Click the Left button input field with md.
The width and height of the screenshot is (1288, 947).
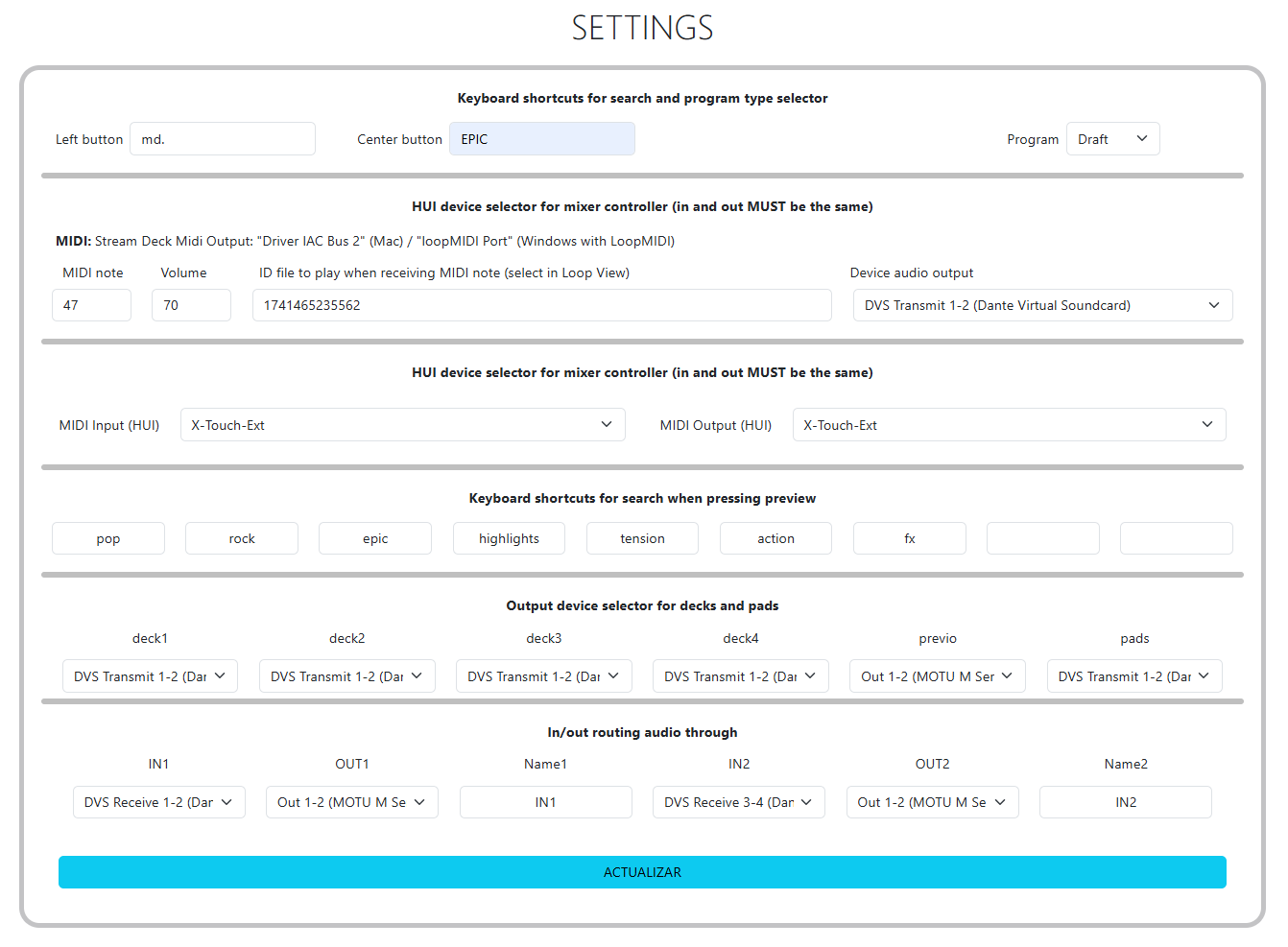click(223, 139)
